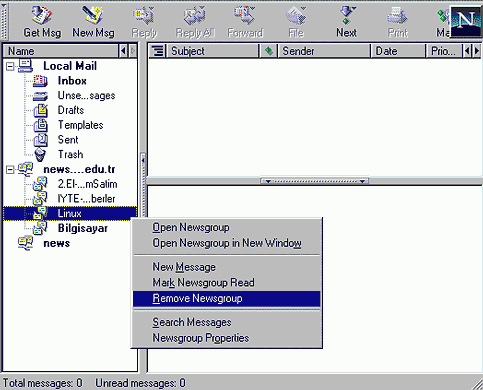Click the 2.El-...mSatim newsgroup icon
This screenshot has width=483, height=390.
tap(40, 184)
